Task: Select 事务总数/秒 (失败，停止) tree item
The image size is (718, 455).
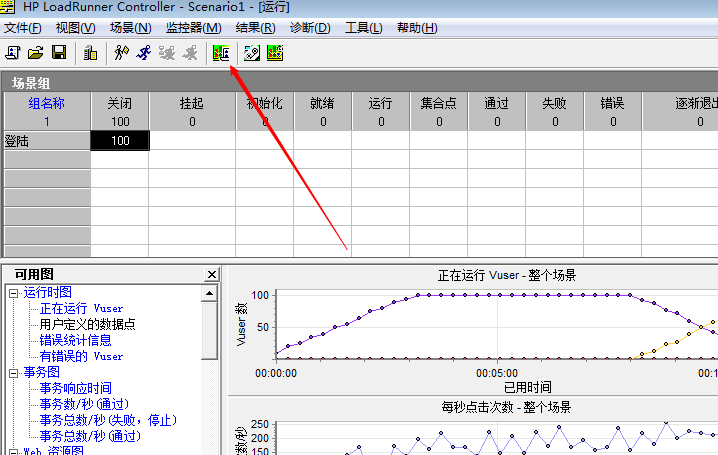Action: pos(108,421)
